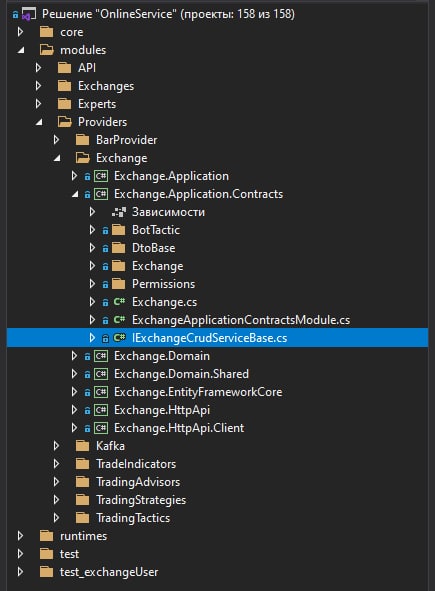Select the test_exchangeUser folder label
Image resolution: width=435 pixels, height=591 pixels.
coord(109,572)
